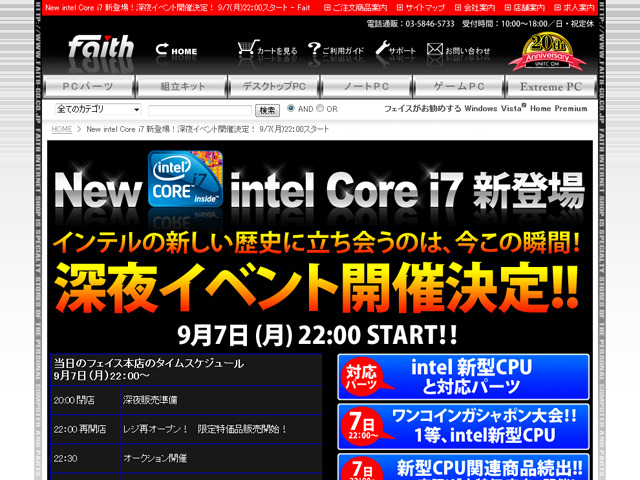Open 店舗案内 top link
The image size is (640, 480).
pos(525,7)
